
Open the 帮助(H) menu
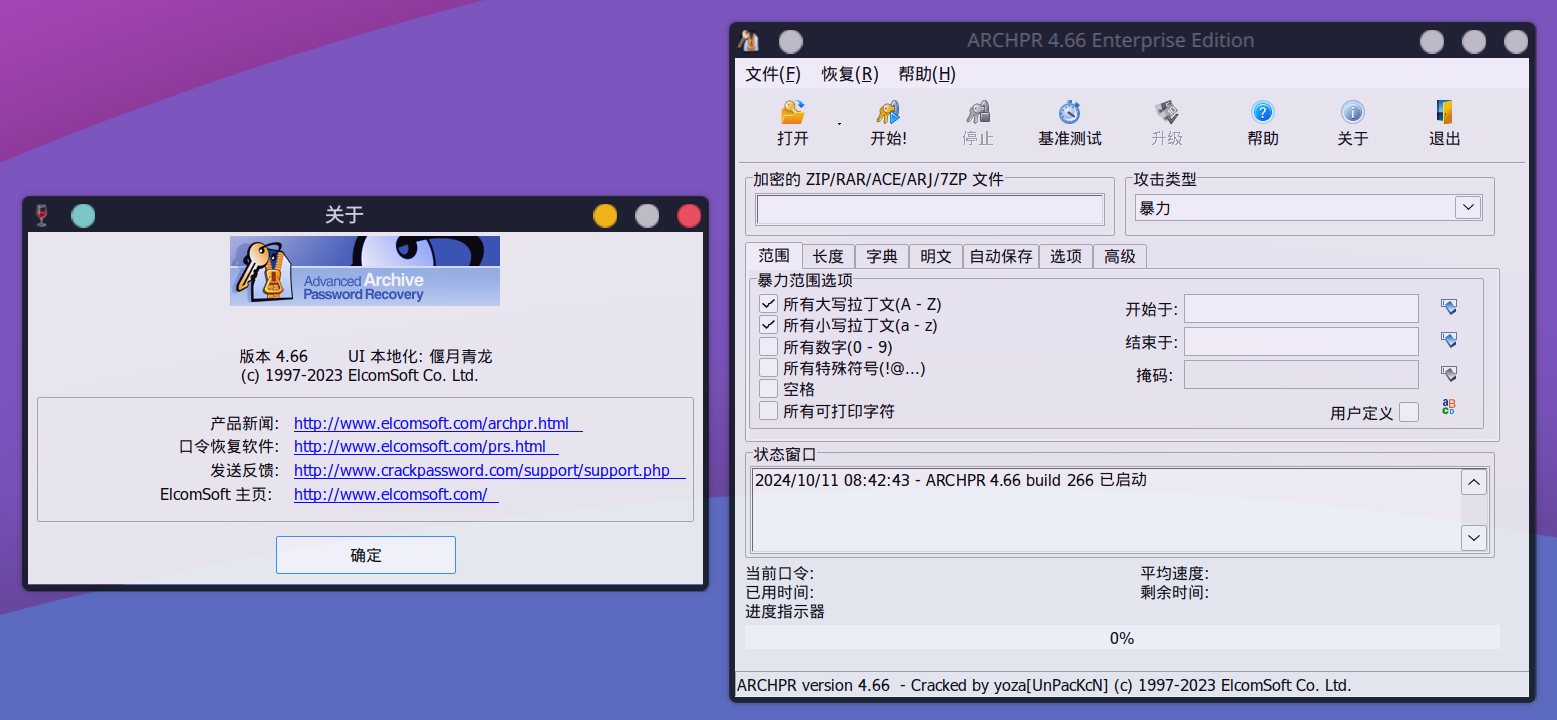[x=927, y=74]
